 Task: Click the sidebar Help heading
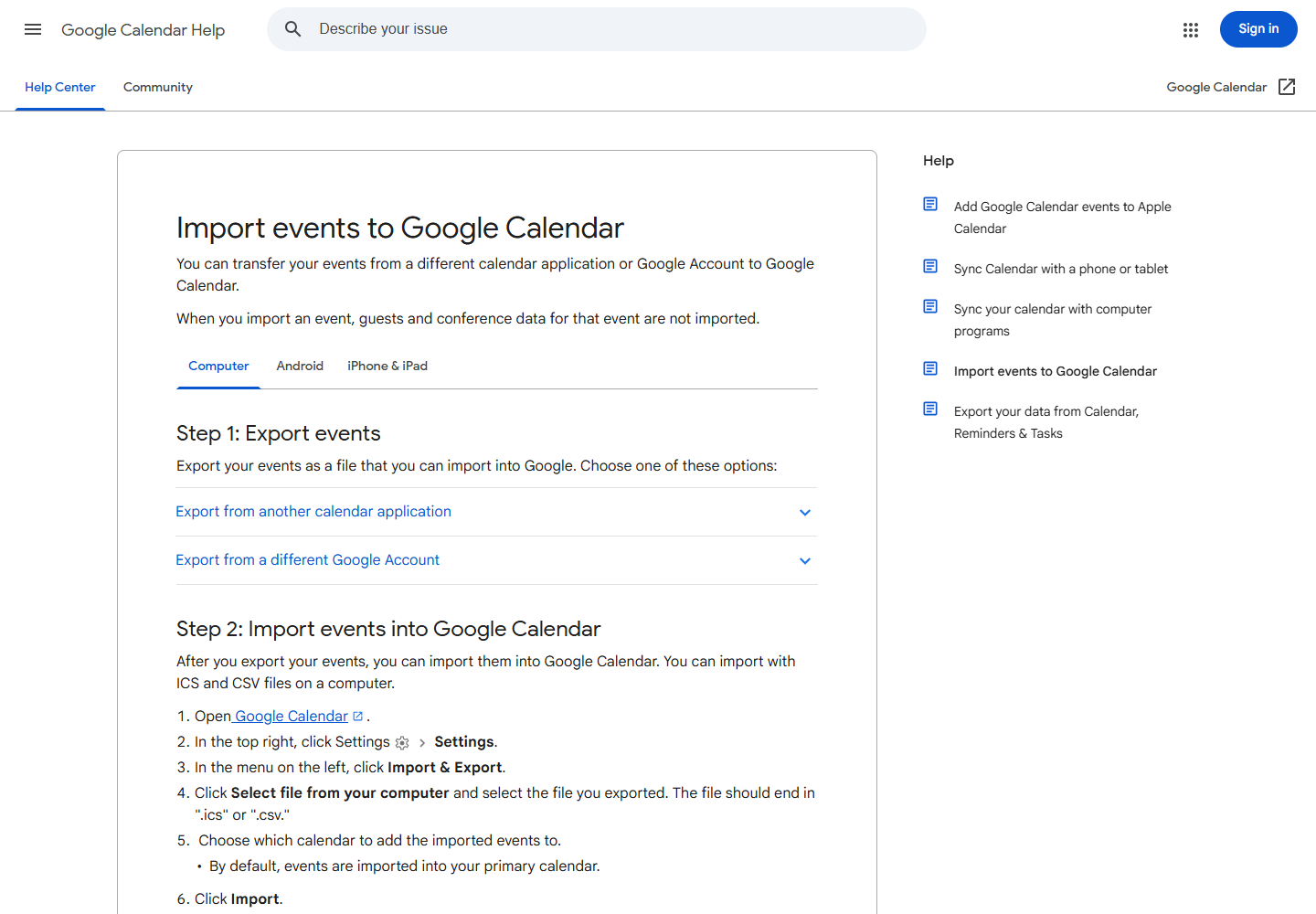939,161
